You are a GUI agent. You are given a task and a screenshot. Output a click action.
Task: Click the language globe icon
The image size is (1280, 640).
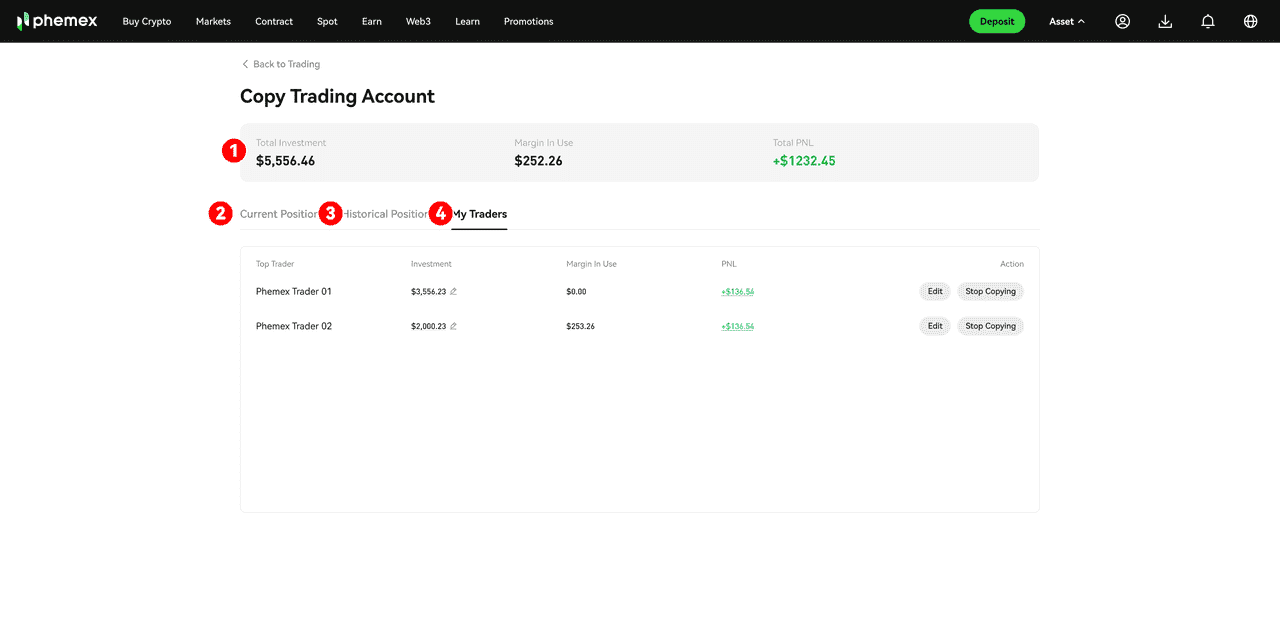click(1250, 21)
